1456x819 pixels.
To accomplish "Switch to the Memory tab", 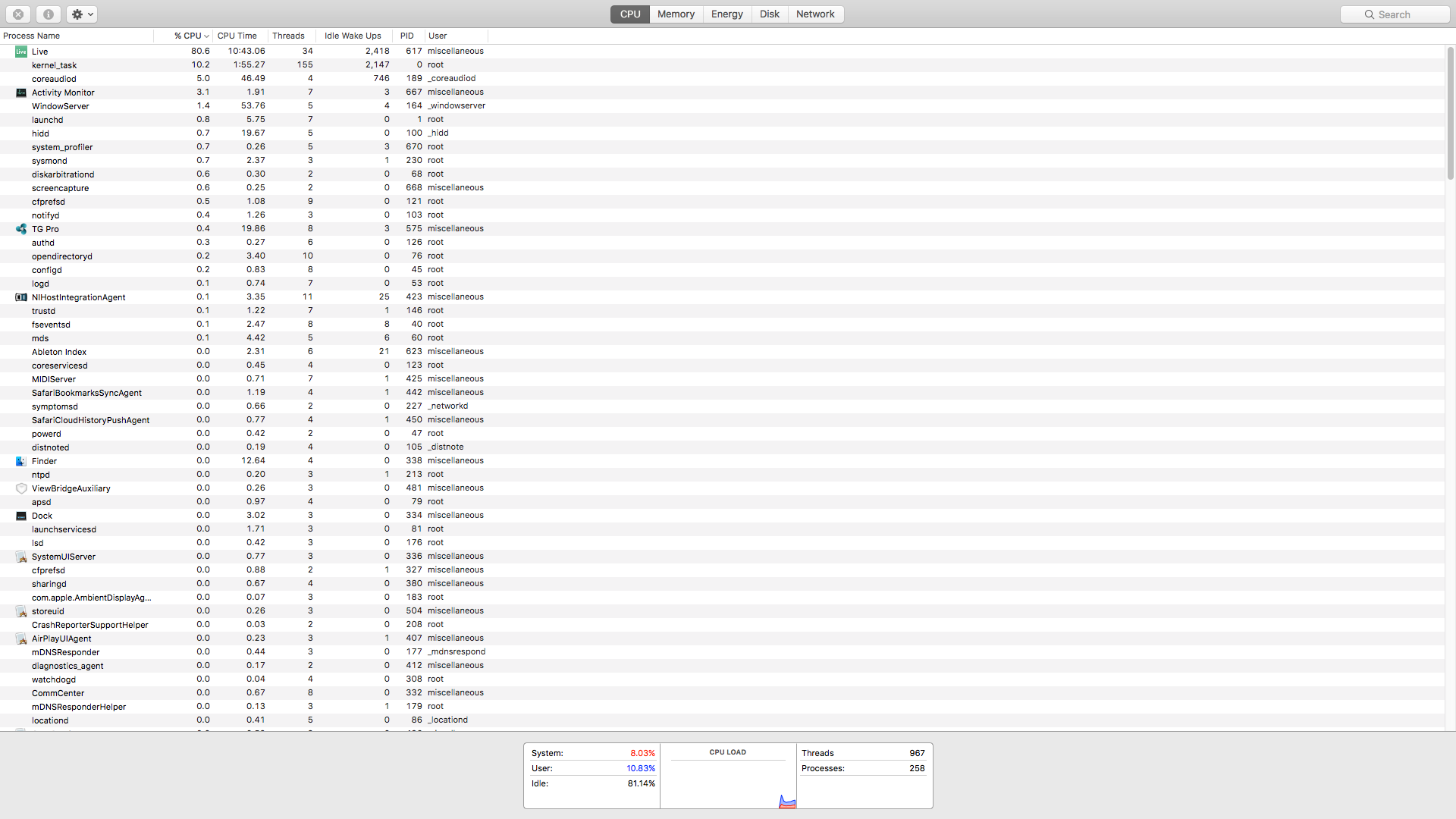I will click(676, 14).
